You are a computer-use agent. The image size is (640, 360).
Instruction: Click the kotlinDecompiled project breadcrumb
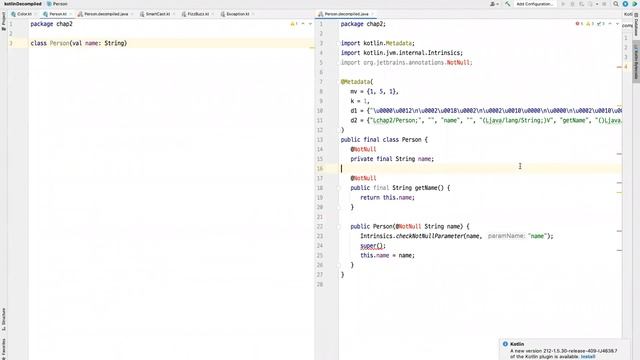(x=22, y=4)
